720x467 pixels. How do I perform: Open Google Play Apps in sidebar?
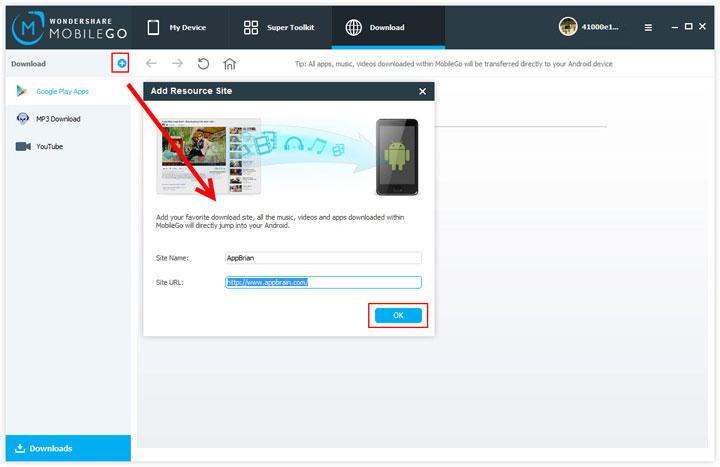click(68, 91)
